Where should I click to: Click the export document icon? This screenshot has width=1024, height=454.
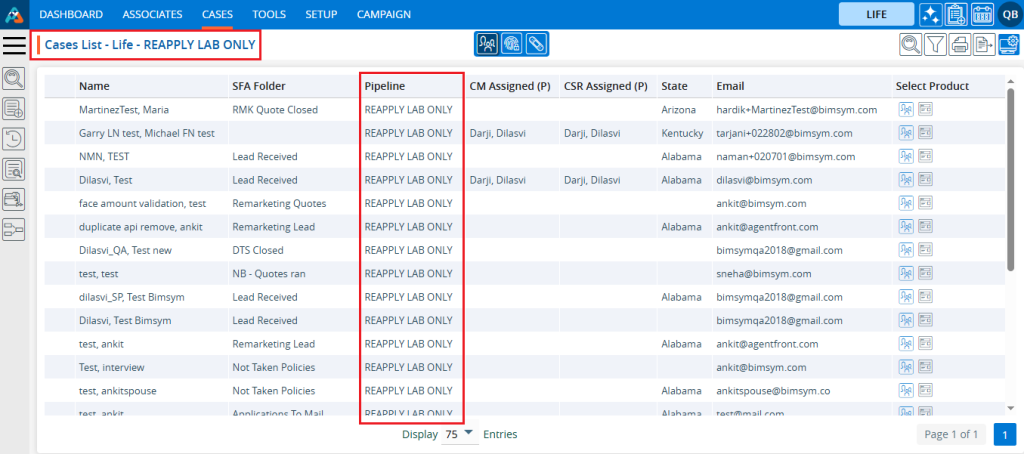984,44
